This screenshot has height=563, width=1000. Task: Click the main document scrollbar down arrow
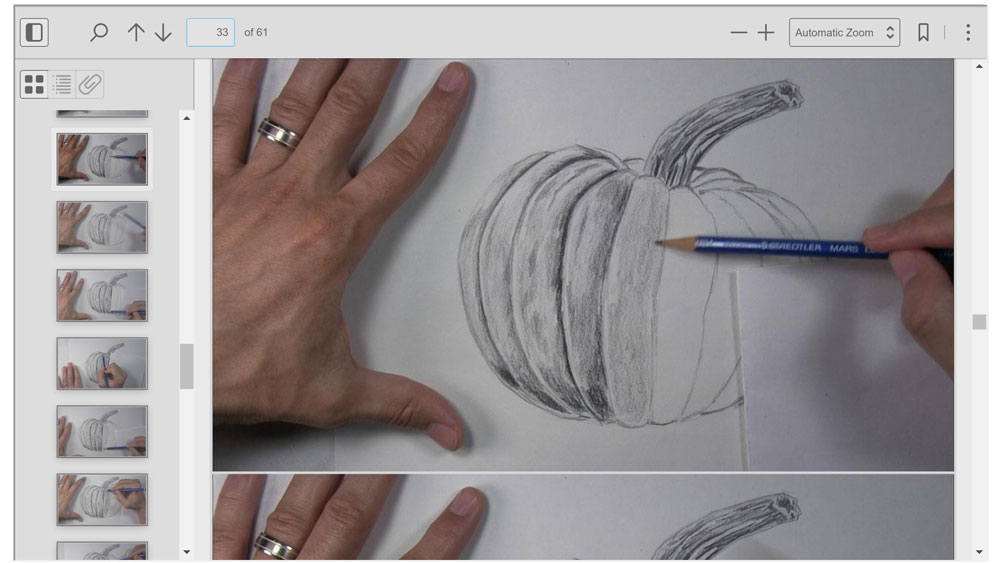coord(980,552)
